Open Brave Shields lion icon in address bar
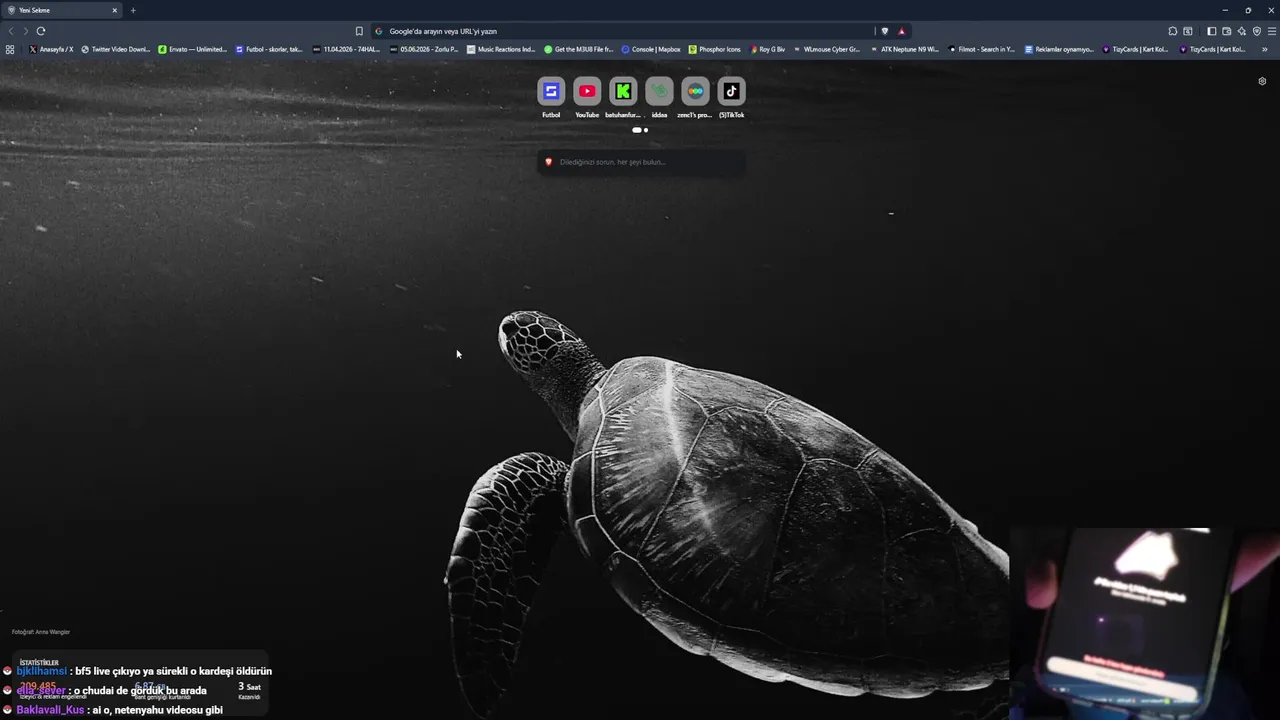 coord(885,31)
